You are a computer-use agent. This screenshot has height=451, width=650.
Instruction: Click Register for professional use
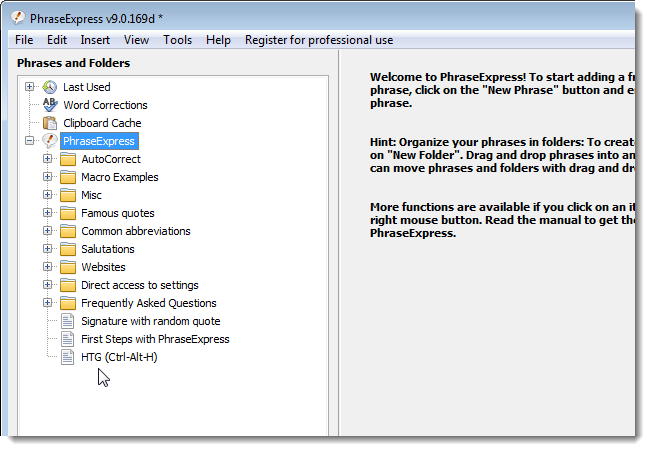click(319, 40)
